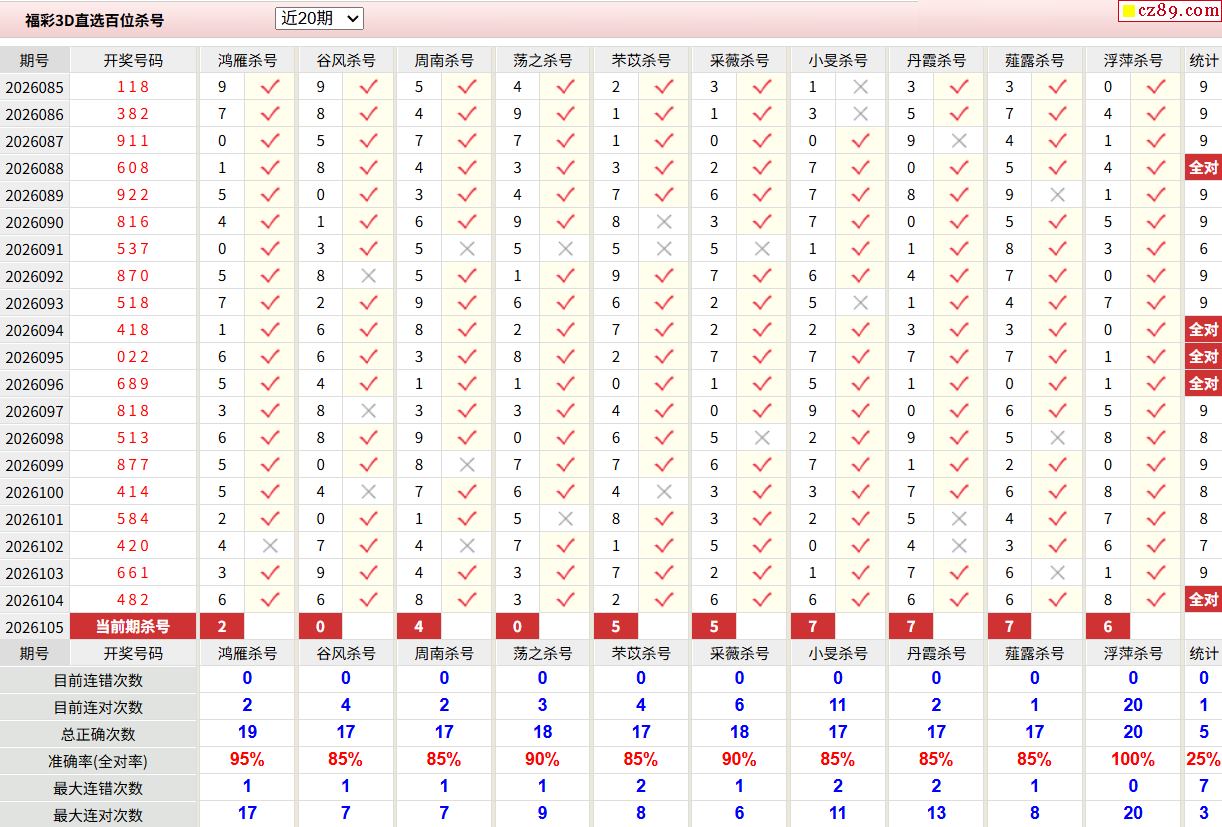Click the X mark for 采薇杀号 in row 2026091
Screen dimensions: 1222x827
click(762, 249)
